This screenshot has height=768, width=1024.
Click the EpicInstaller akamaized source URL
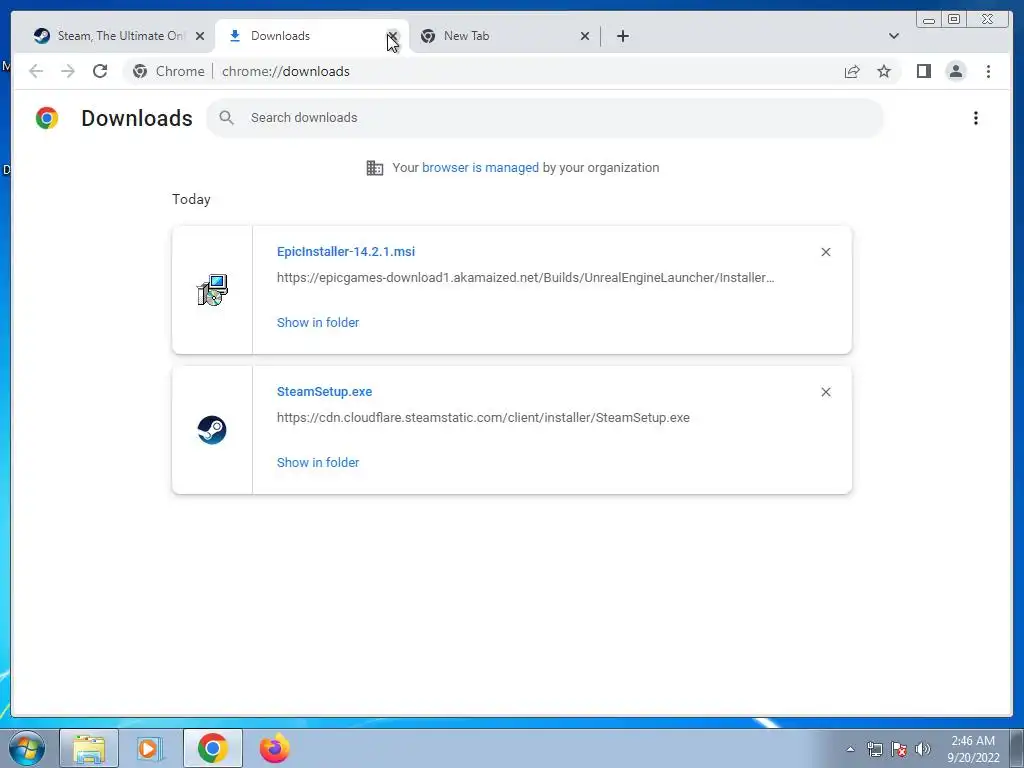pyautogui.click(x=526, y=278)
